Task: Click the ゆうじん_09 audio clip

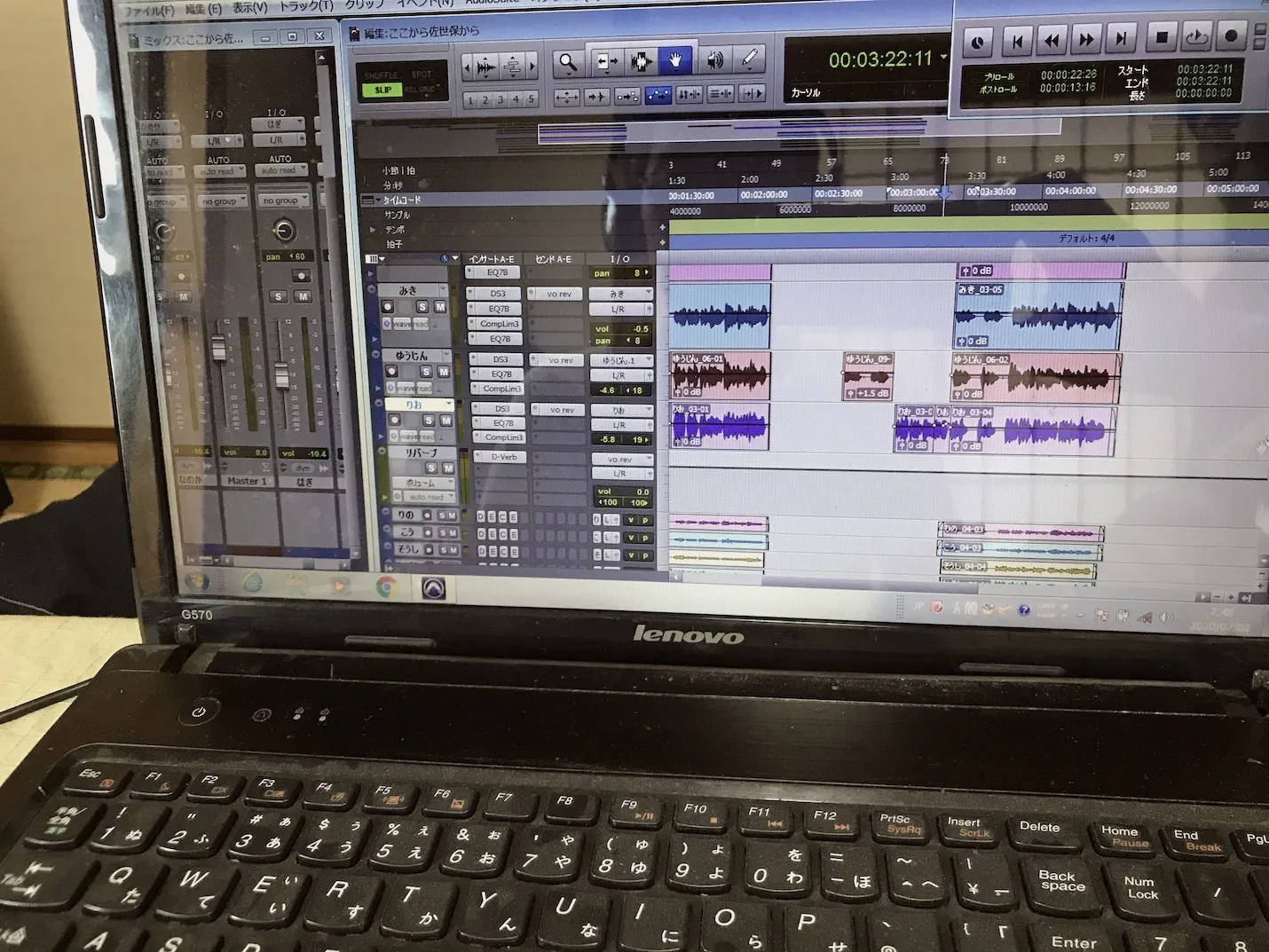Action: click(868, 375)
